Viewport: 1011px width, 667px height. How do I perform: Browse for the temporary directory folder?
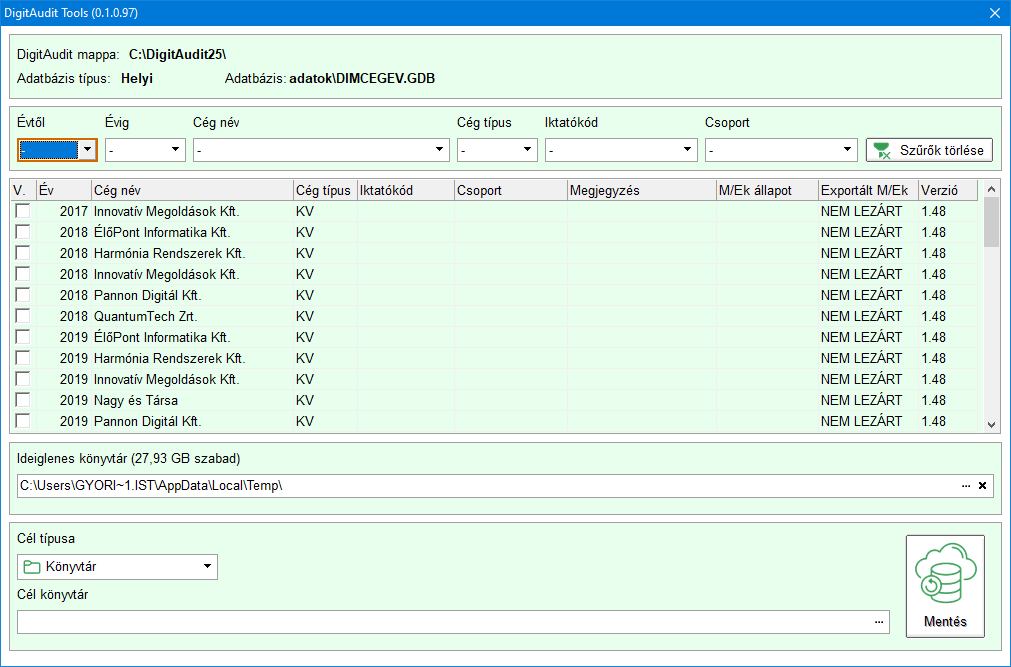(x=966, y=486)
